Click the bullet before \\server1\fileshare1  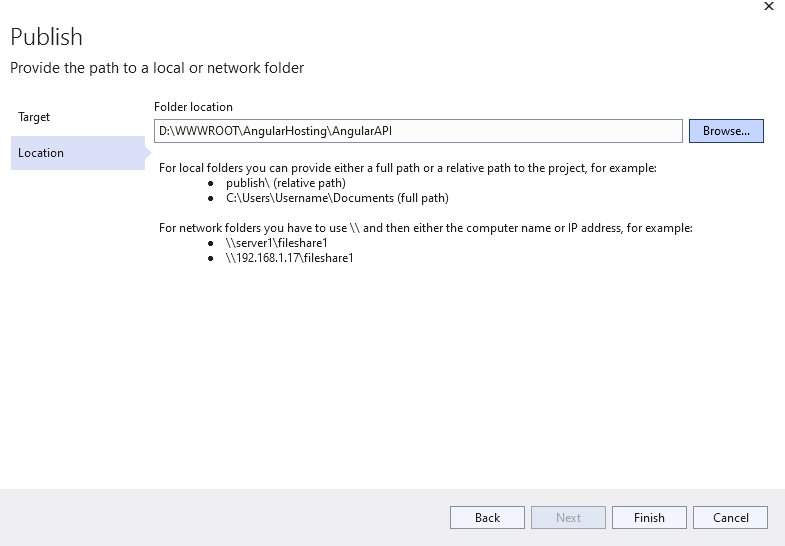point(210,243)
